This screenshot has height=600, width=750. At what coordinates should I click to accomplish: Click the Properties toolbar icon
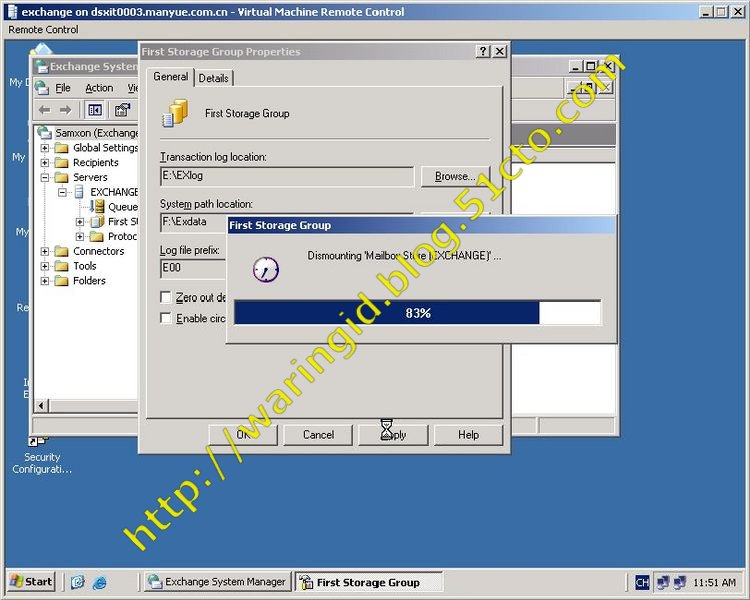pos(122,110)
